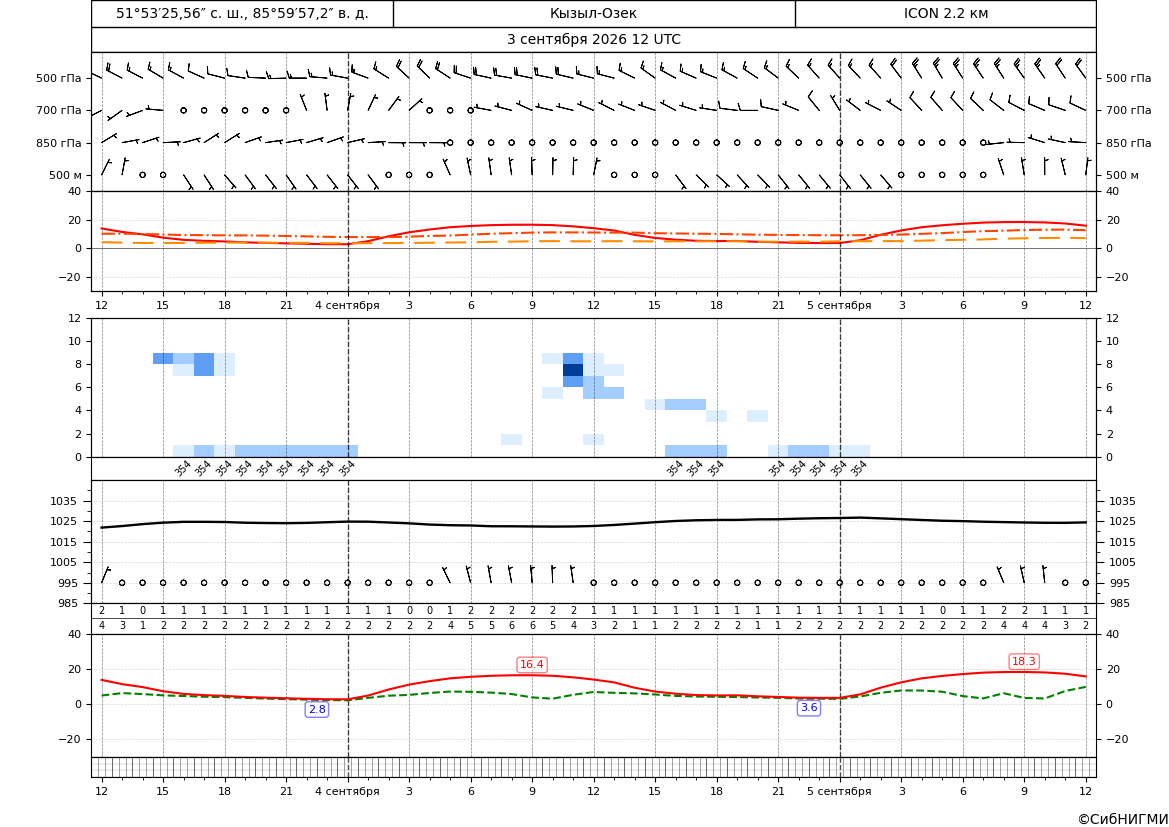Click the ©СибНИГМИ copyright text
This screenshot has height=827, width=1169.
[x=1123, y=819]
